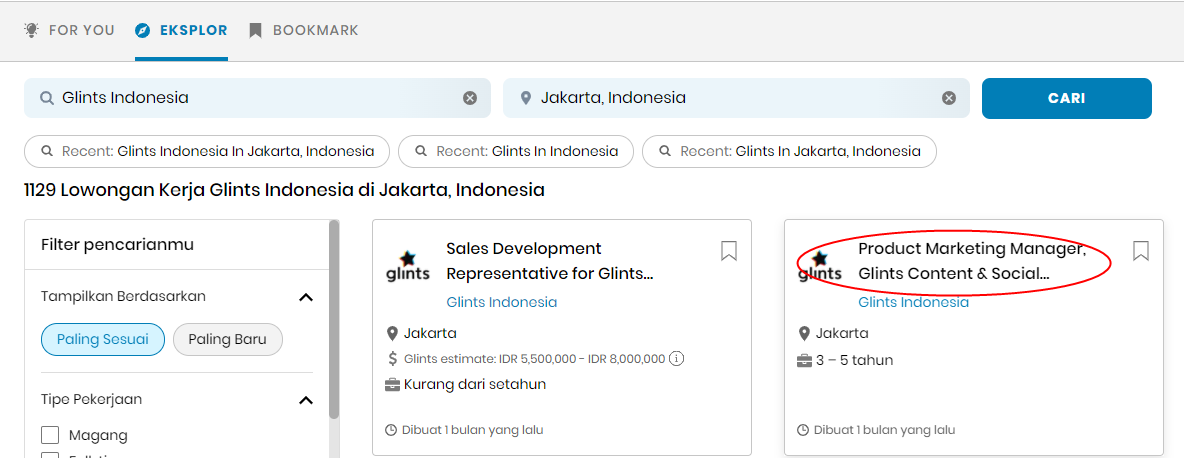
Task: Sort results by Paling Baru
Action: pyautogui.click(x=228, y=340)
